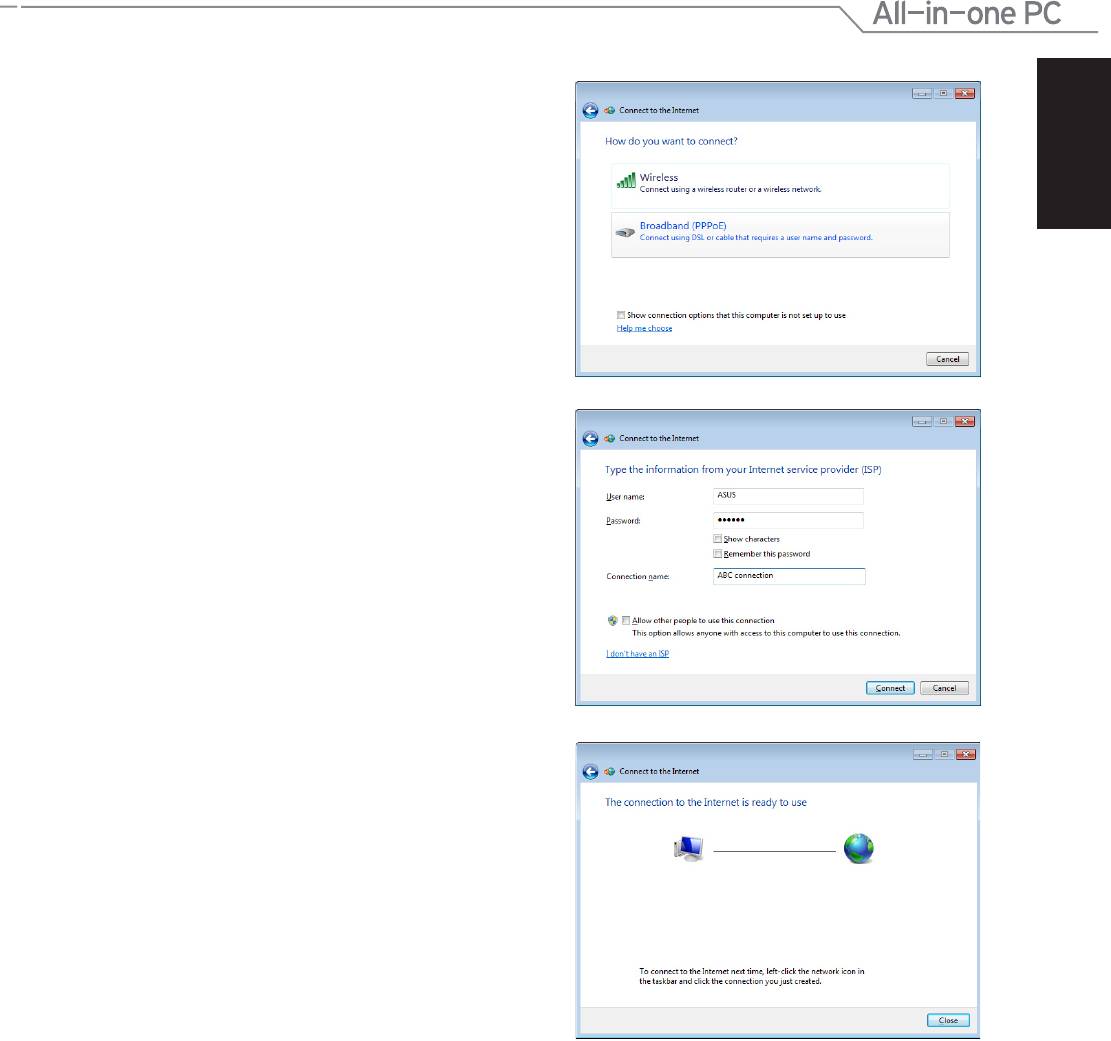
Task: Select the Wireless signal bars icon
Action: point(626,181)
